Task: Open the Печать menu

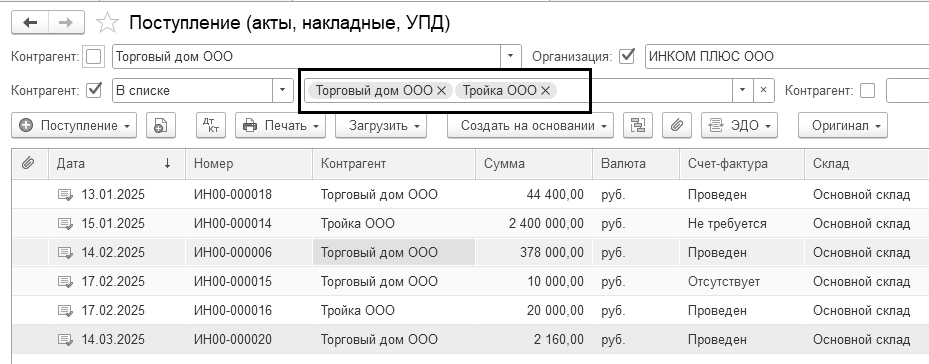Action: (280, 126)
